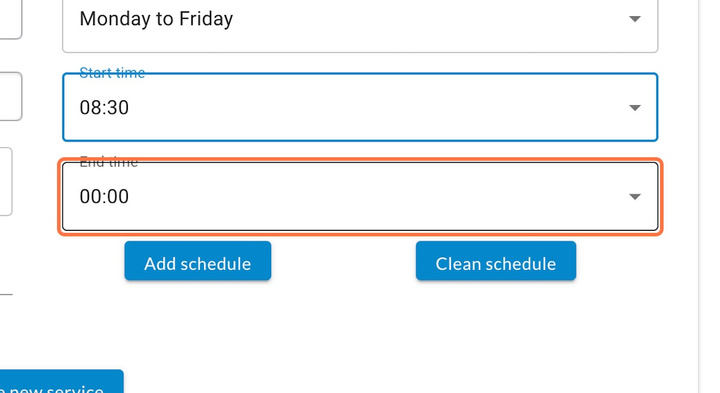Click the partially visible new service button
Image resolution: width=720 pixels, height=393 pixels.
coord(62,381)
